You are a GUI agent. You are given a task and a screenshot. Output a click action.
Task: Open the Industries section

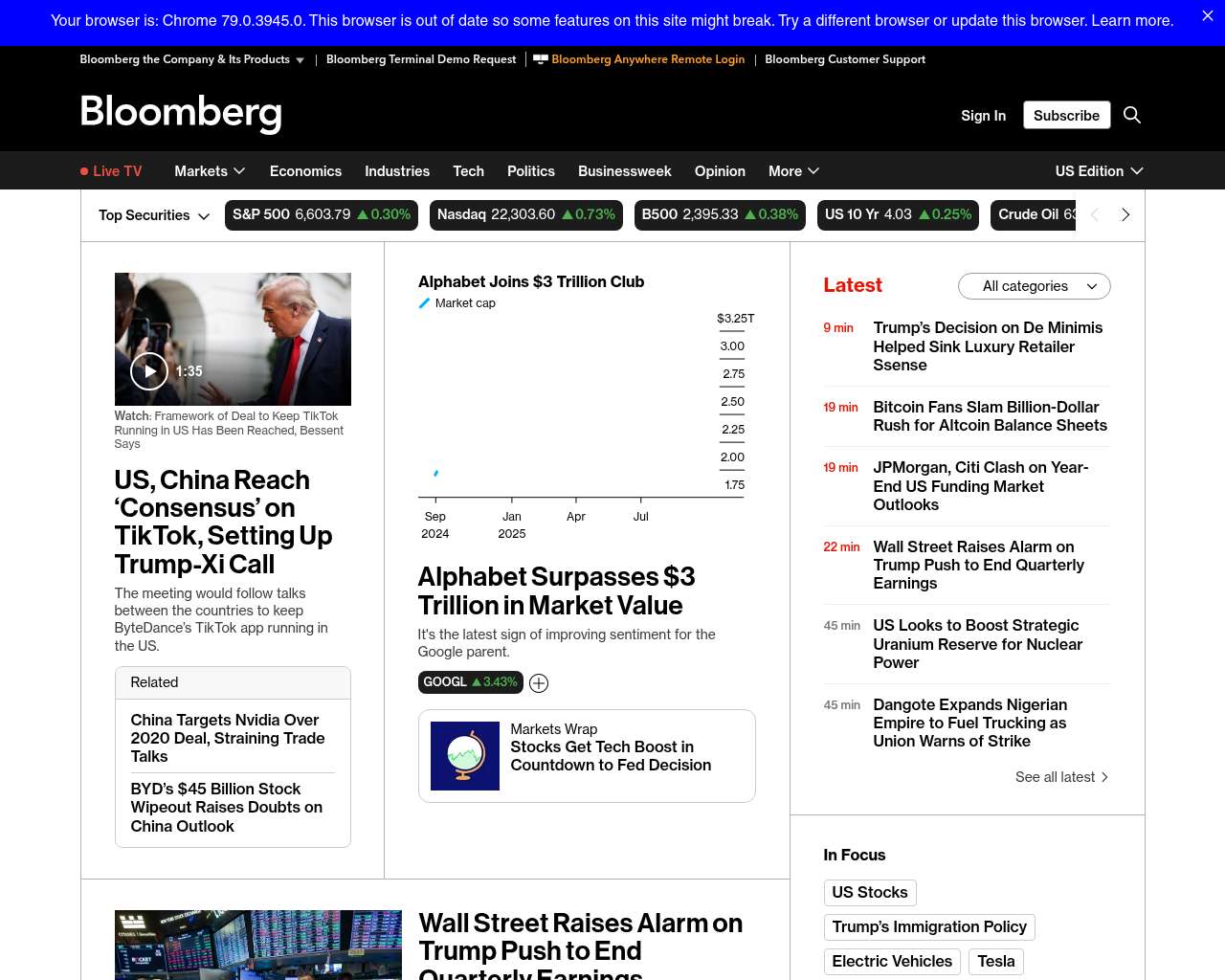click(x=397, y=171)
